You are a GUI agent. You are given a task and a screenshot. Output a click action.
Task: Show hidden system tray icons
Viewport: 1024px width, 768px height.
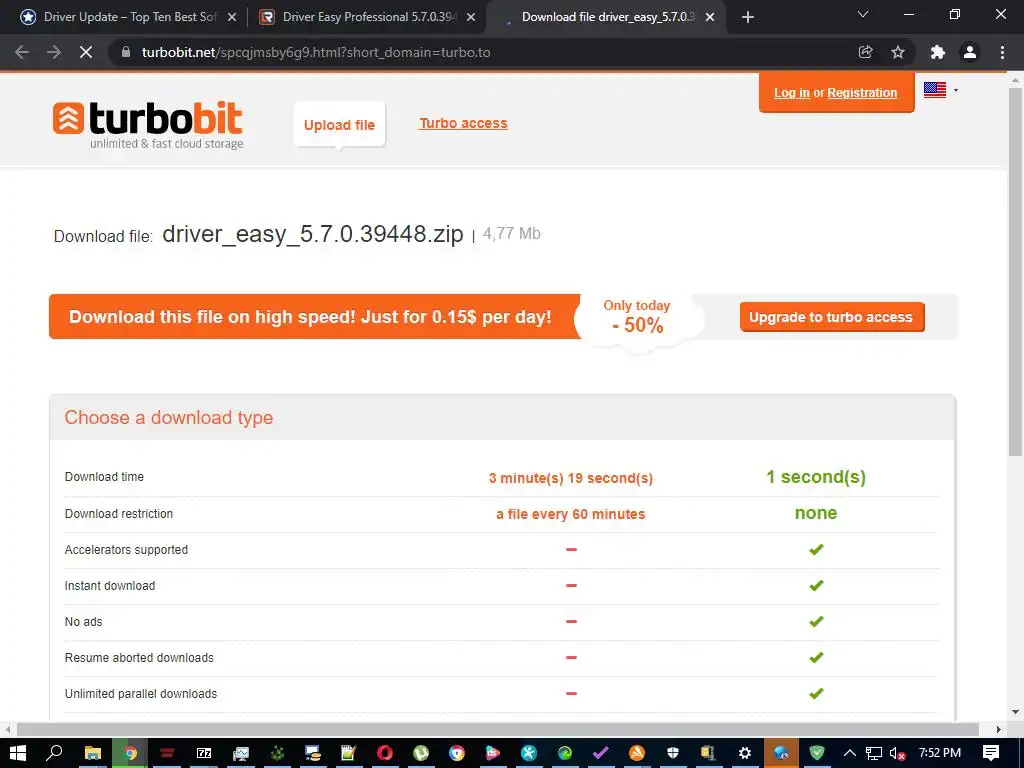pyautogui.click(x=850, y=753)
